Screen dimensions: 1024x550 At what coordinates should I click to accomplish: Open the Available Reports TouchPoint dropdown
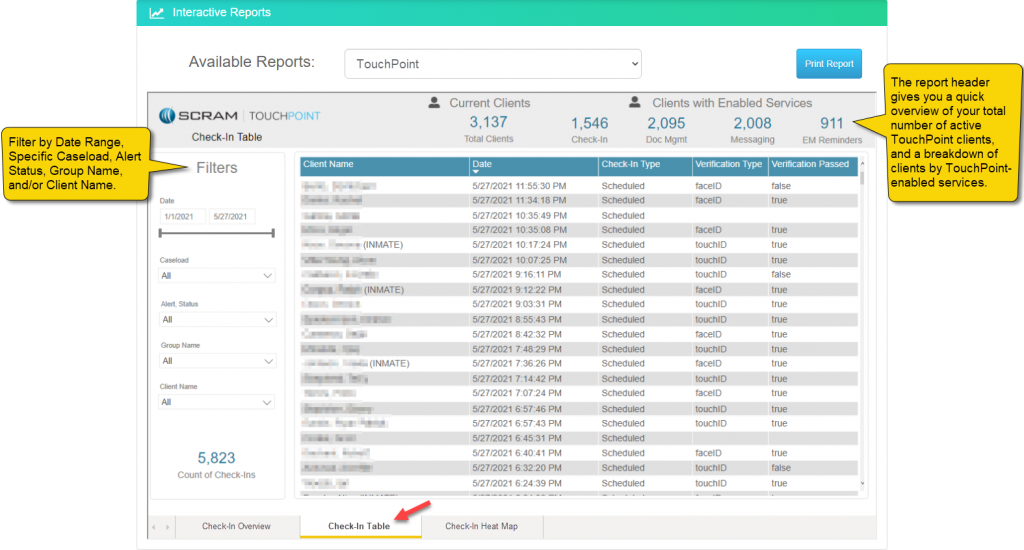pyautogui.click(x=492, y=64)
